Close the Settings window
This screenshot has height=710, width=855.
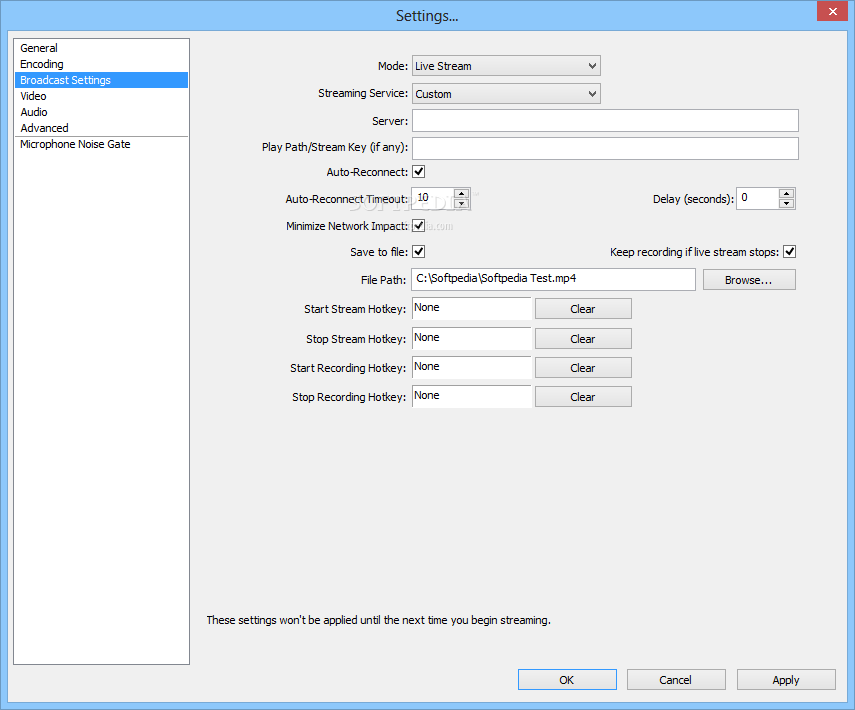point(832,11)
